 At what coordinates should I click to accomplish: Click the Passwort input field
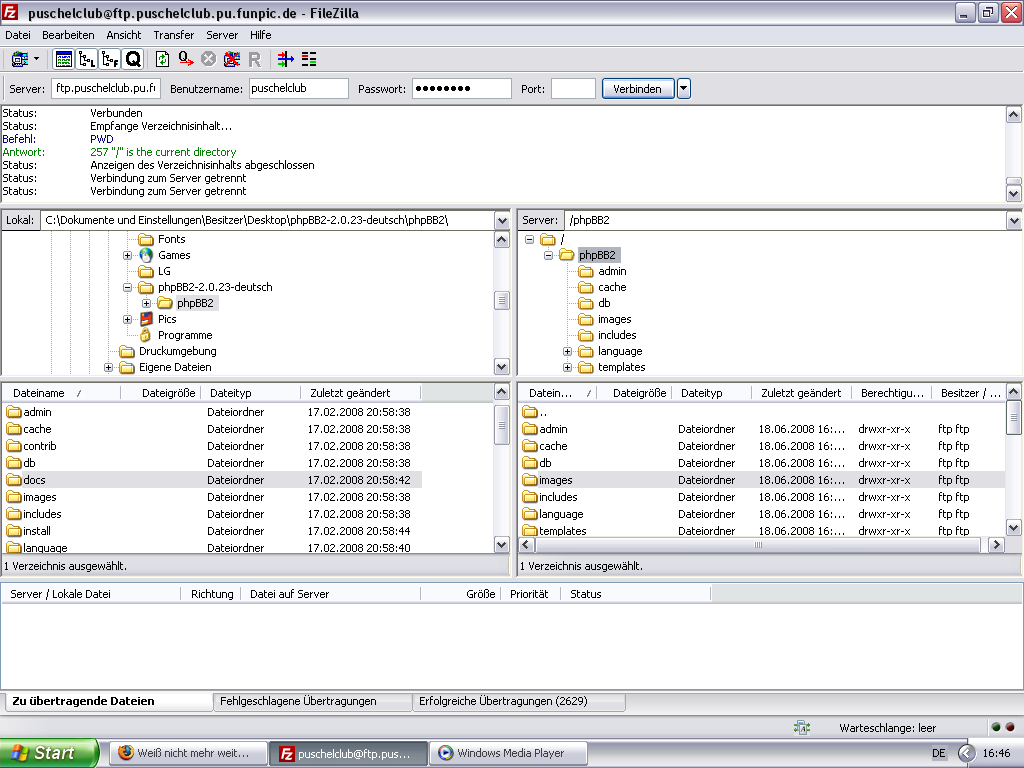point(461,89)
